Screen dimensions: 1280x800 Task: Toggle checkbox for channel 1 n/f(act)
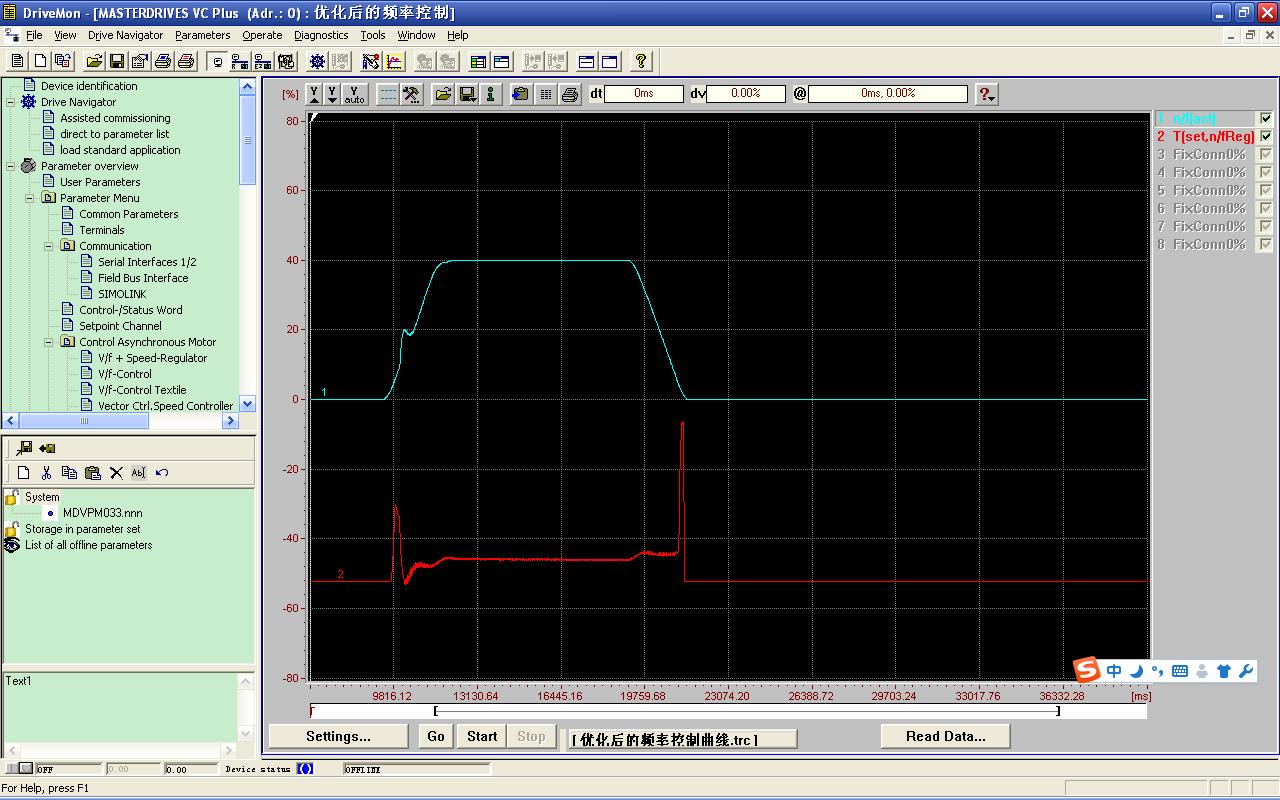coord(1266,119)
